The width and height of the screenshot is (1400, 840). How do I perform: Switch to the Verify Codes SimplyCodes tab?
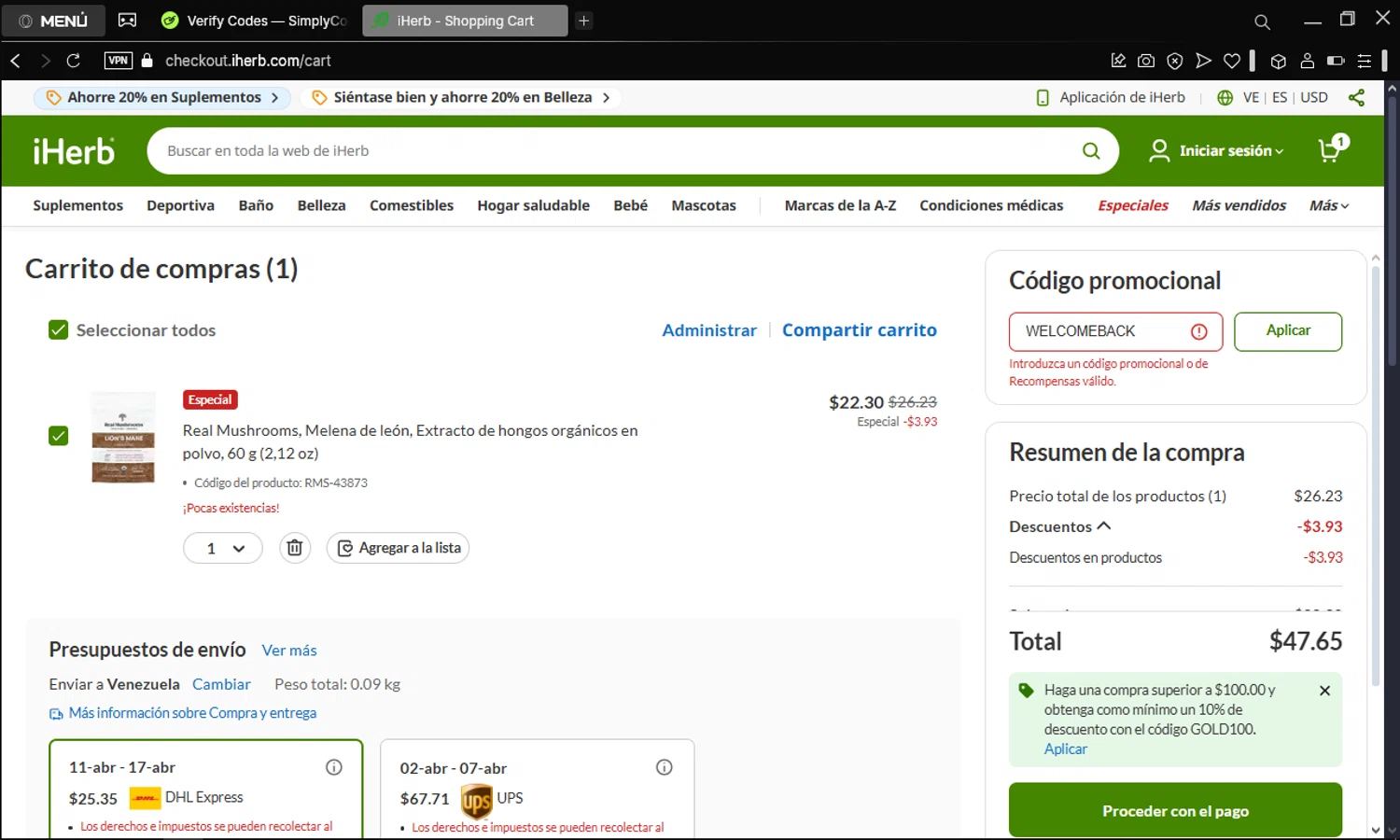click(x=254, y=21)
